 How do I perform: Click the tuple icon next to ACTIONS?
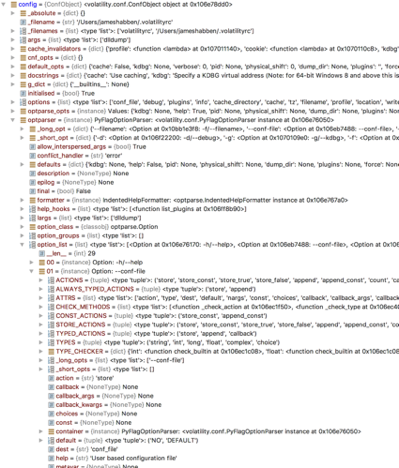[x=51, y=280]
